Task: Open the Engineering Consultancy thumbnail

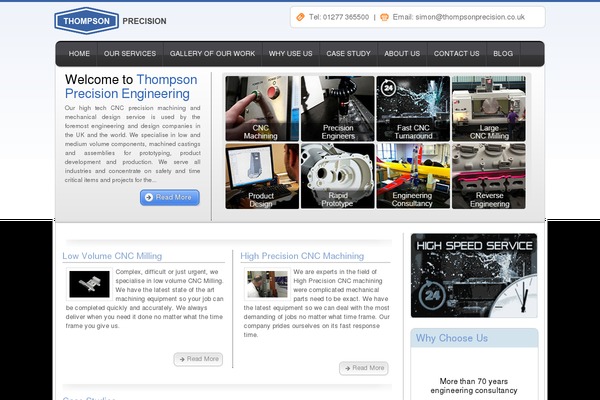Action: coord(413,176)
